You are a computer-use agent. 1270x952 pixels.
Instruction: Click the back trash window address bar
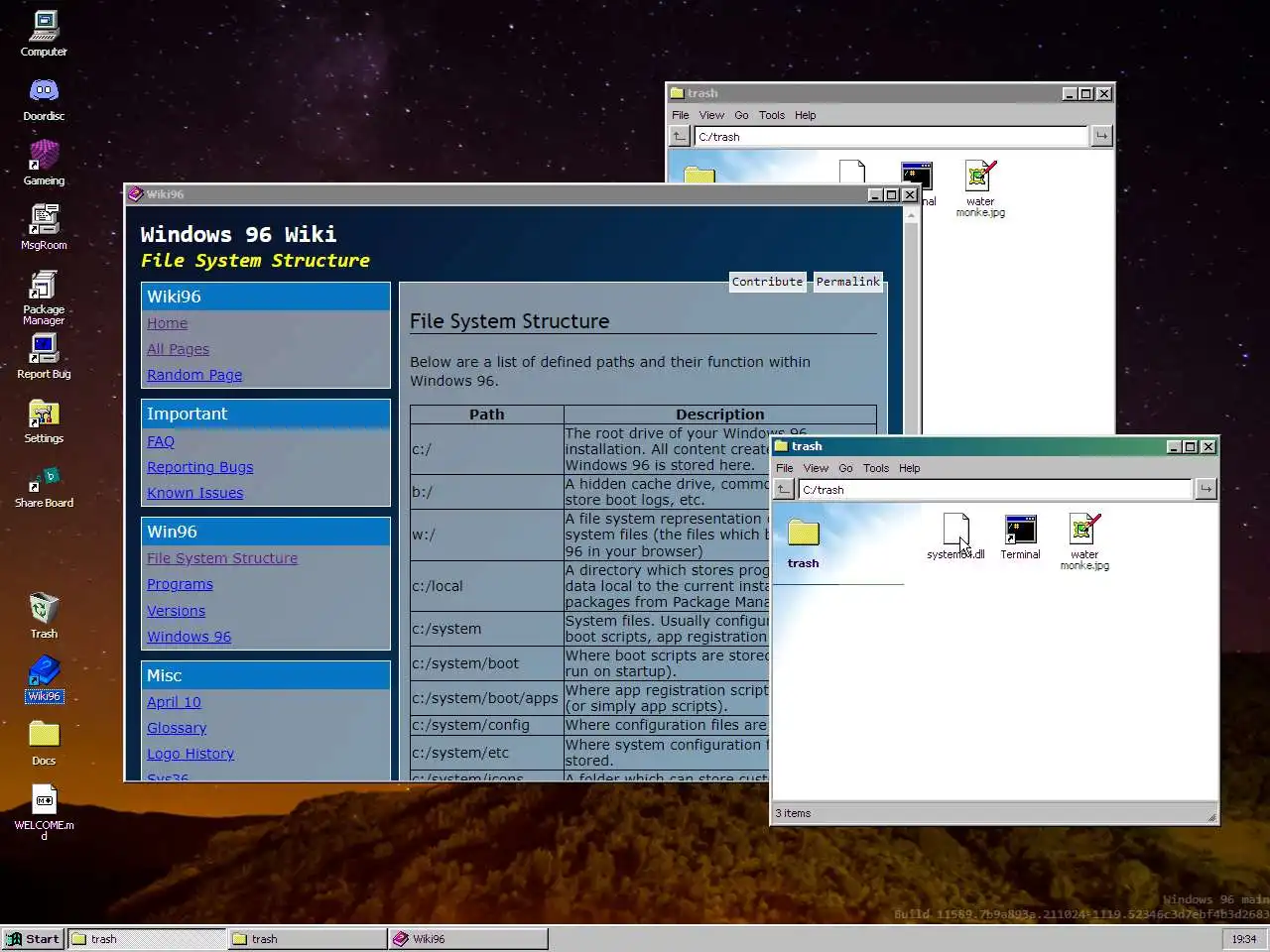tap(891, 136)
